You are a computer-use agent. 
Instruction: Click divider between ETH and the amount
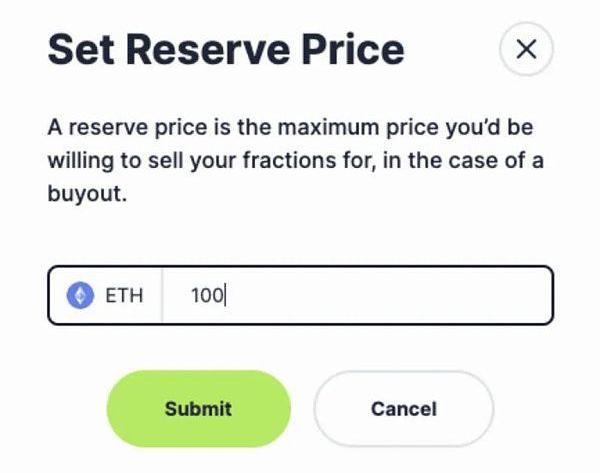pyautogui.click(x=162, y=295)
